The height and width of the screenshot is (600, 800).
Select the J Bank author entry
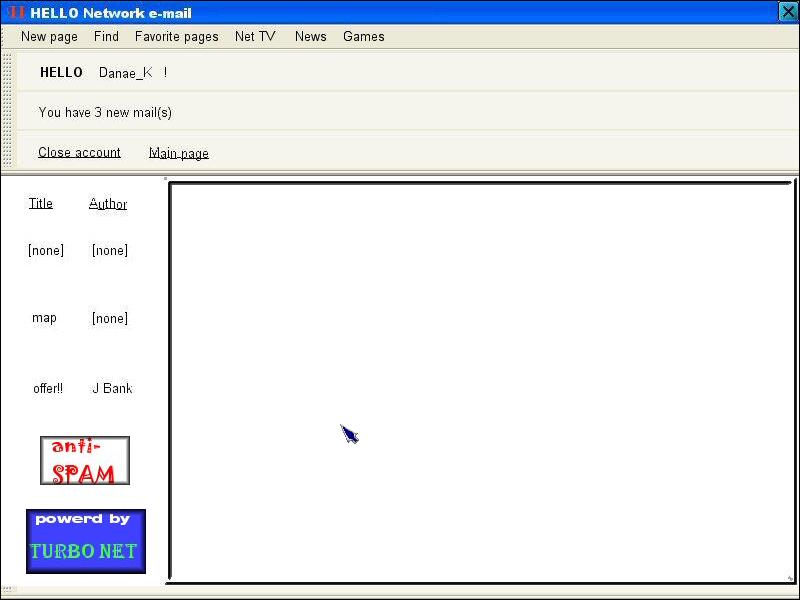(112, 388)
